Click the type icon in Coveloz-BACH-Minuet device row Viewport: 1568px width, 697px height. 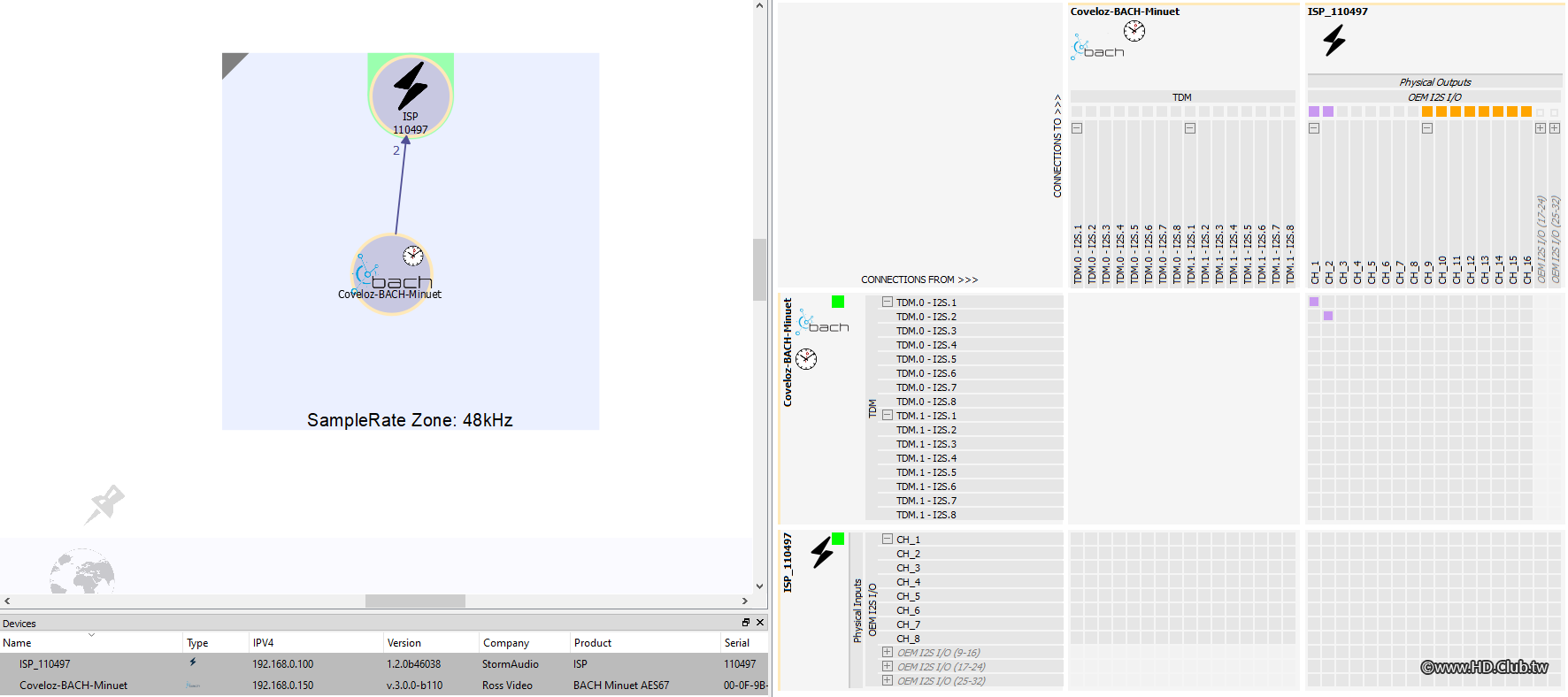coord(193,685)
